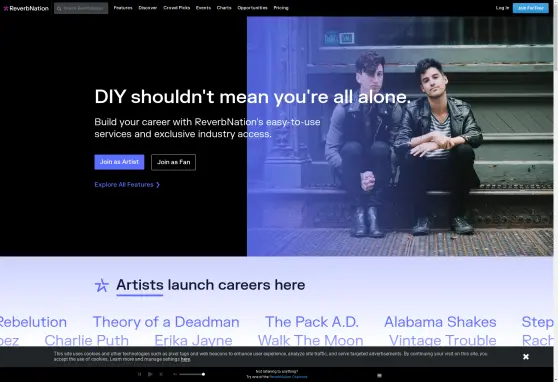Click the Explore All Features chevron arrow
The width and height of the screenshot is (558, 382).
(158, 185)
